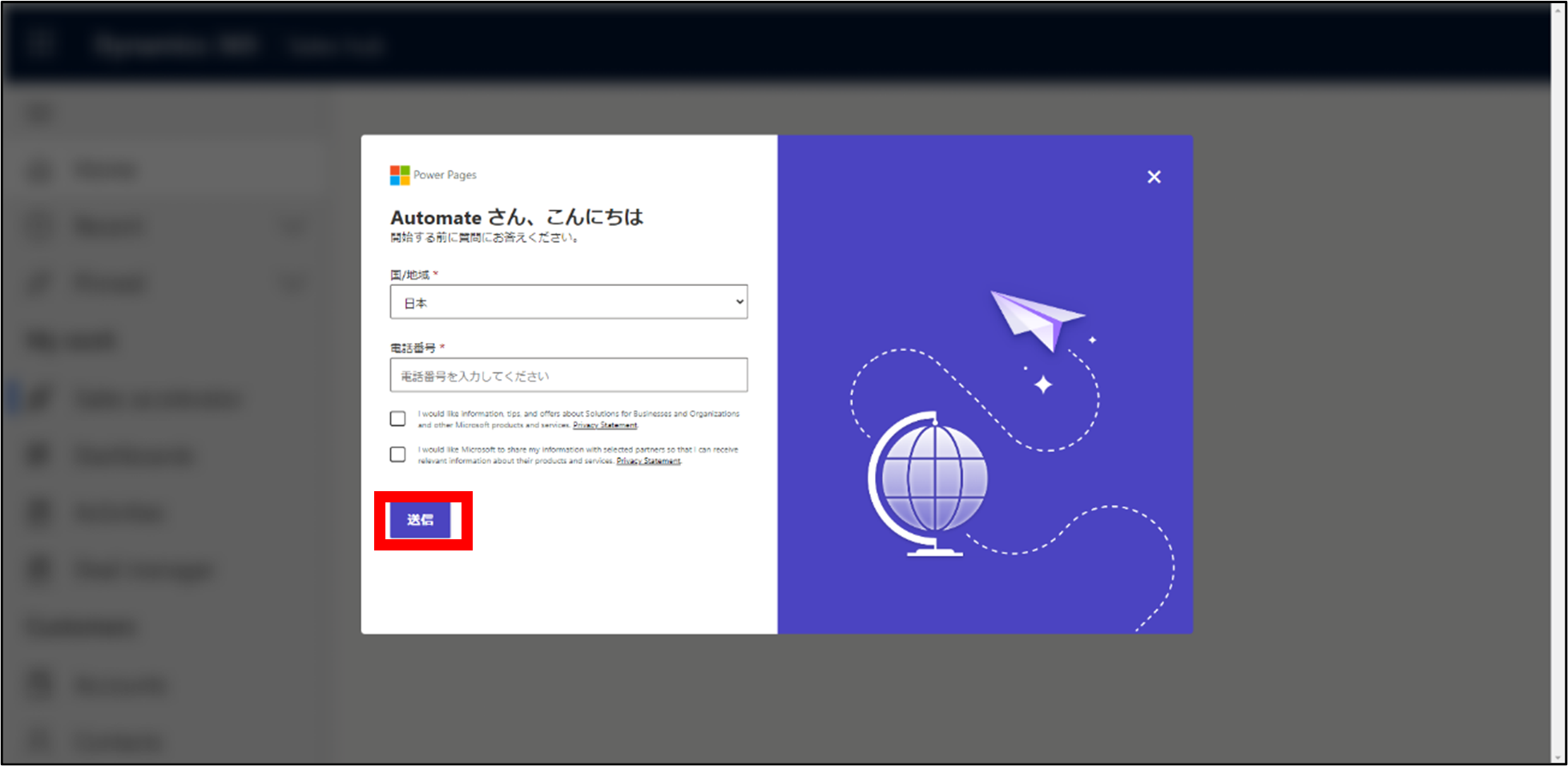Toggle the hamburger menu above the sidebar
The width and height of the screenshot is (1568, 766).
pyautogui.click(x=40, y=115)
